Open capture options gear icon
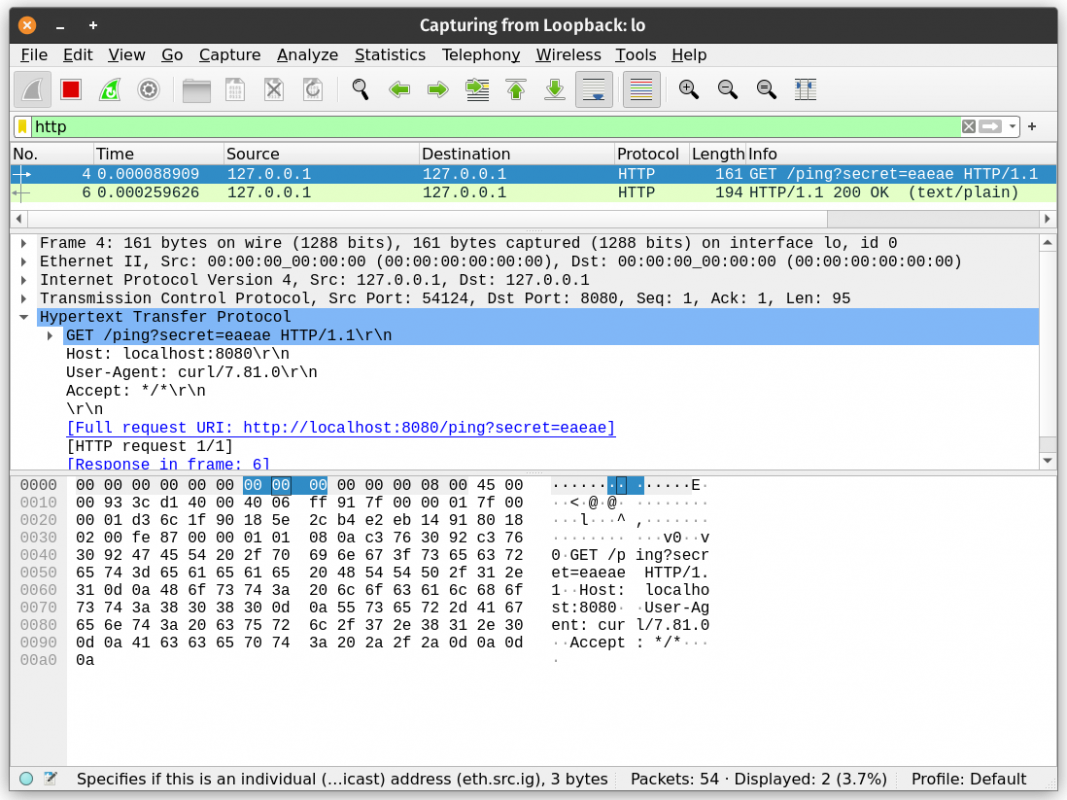Screen dimensions: 1067x800 [148, 90]
